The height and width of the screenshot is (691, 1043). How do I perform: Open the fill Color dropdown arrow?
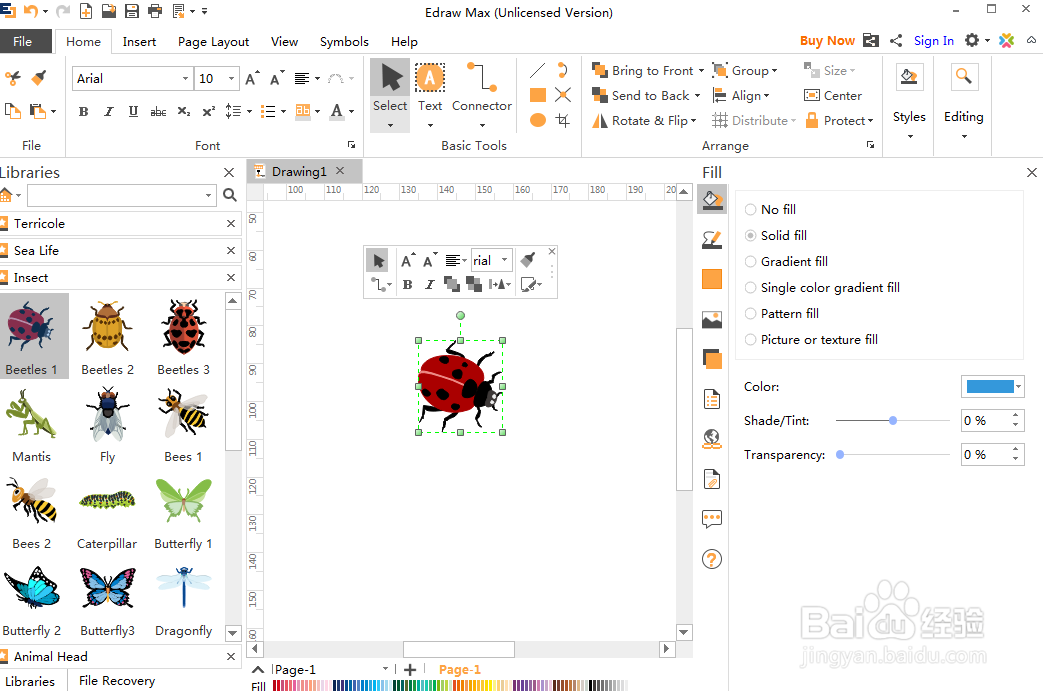pos(1018,386)
